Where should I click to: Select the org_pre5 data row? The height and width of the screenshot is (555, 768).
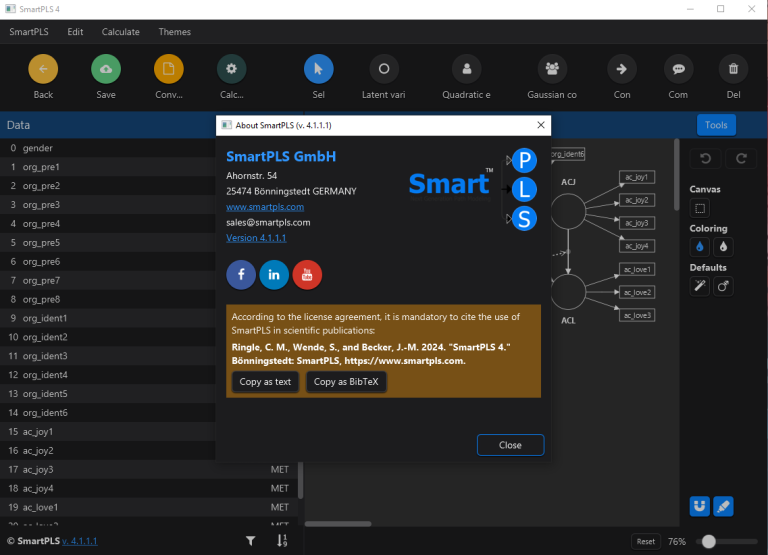(x=108, y=242)
